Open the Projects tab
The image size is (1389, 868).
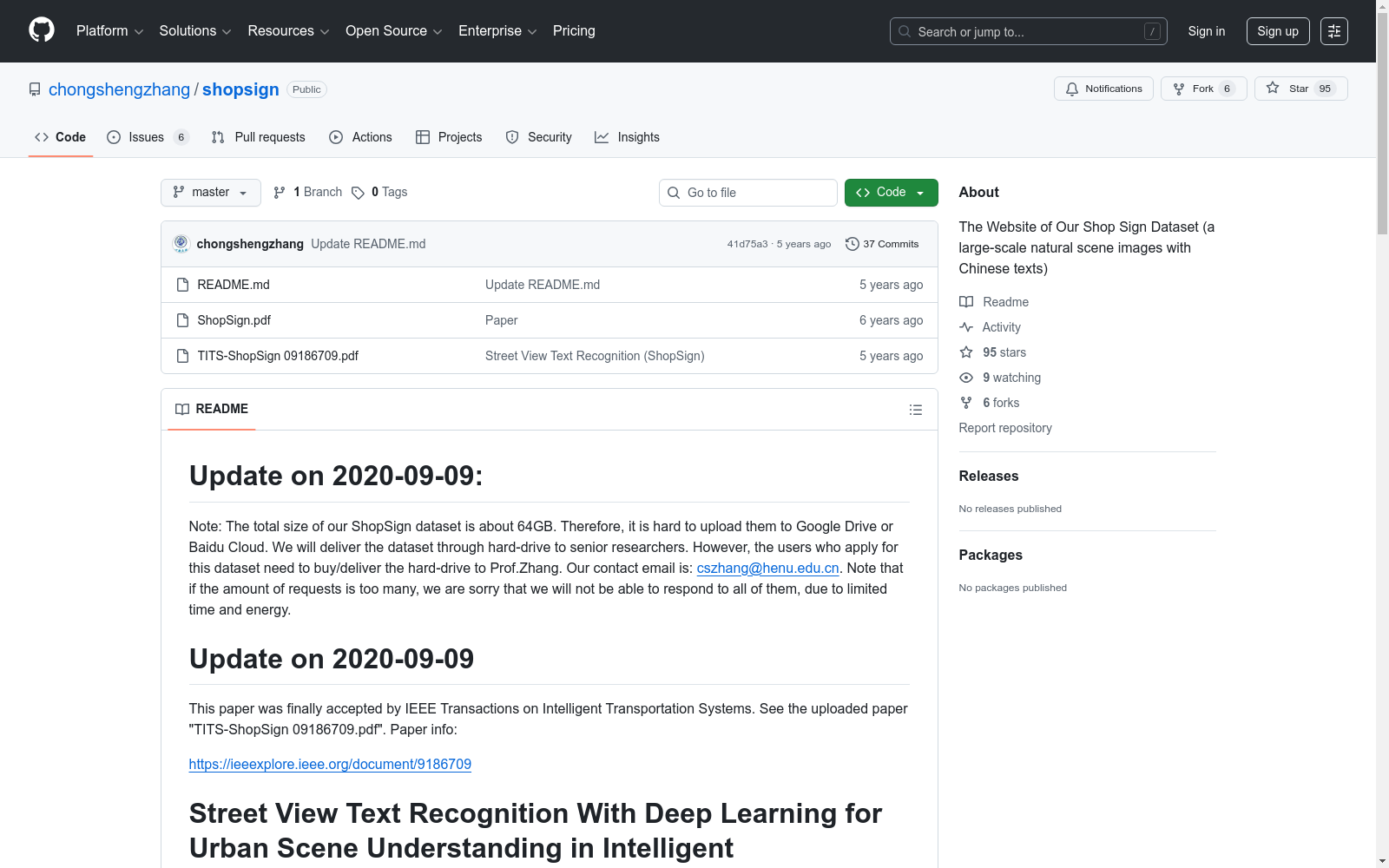449,137
